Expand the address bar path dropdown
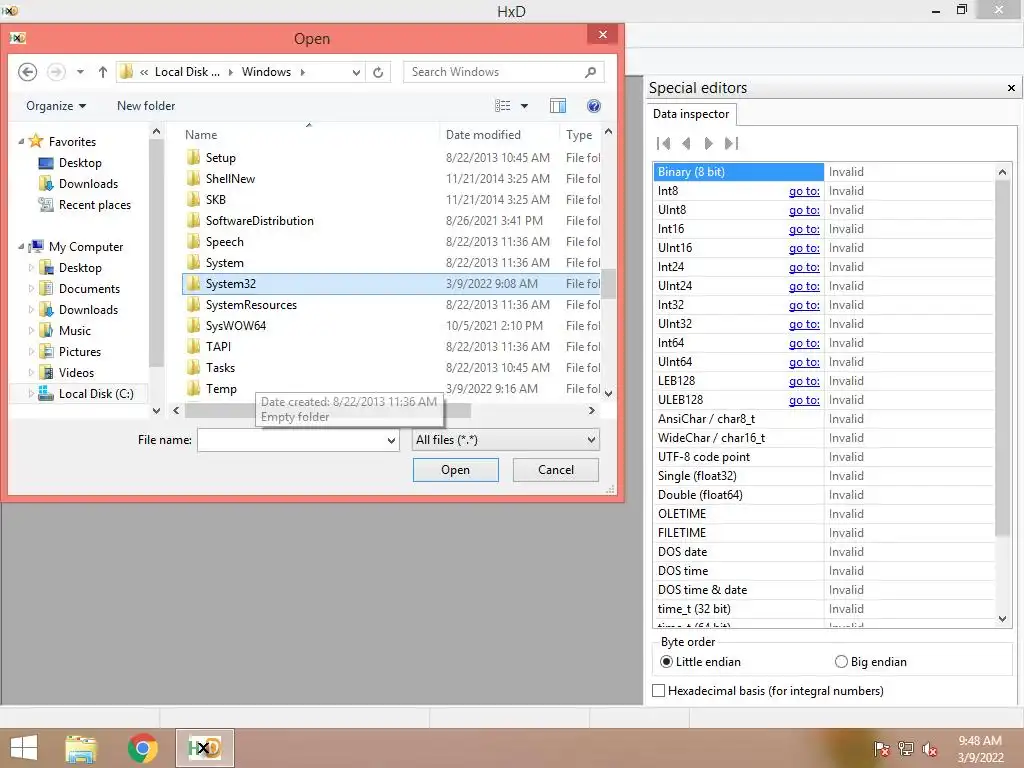The image size is (1024, 768). click(x=356, y=72)
